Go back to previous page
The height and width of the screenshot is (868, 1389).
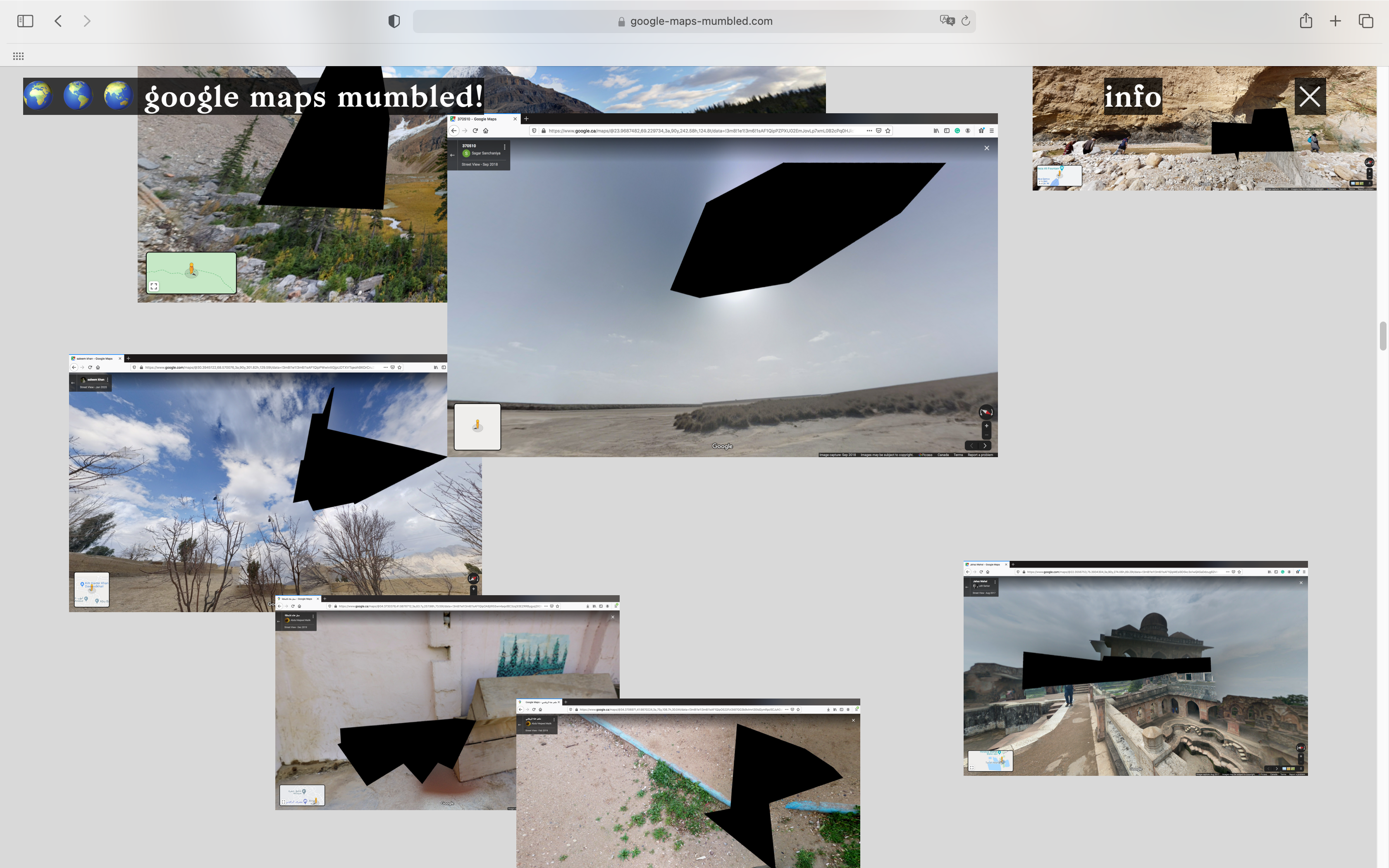[x=58, y=21]
